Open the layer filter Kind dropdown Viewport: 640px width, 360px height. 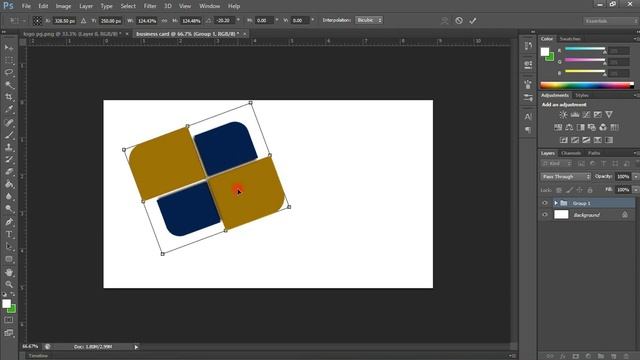(x=557, y=164)
